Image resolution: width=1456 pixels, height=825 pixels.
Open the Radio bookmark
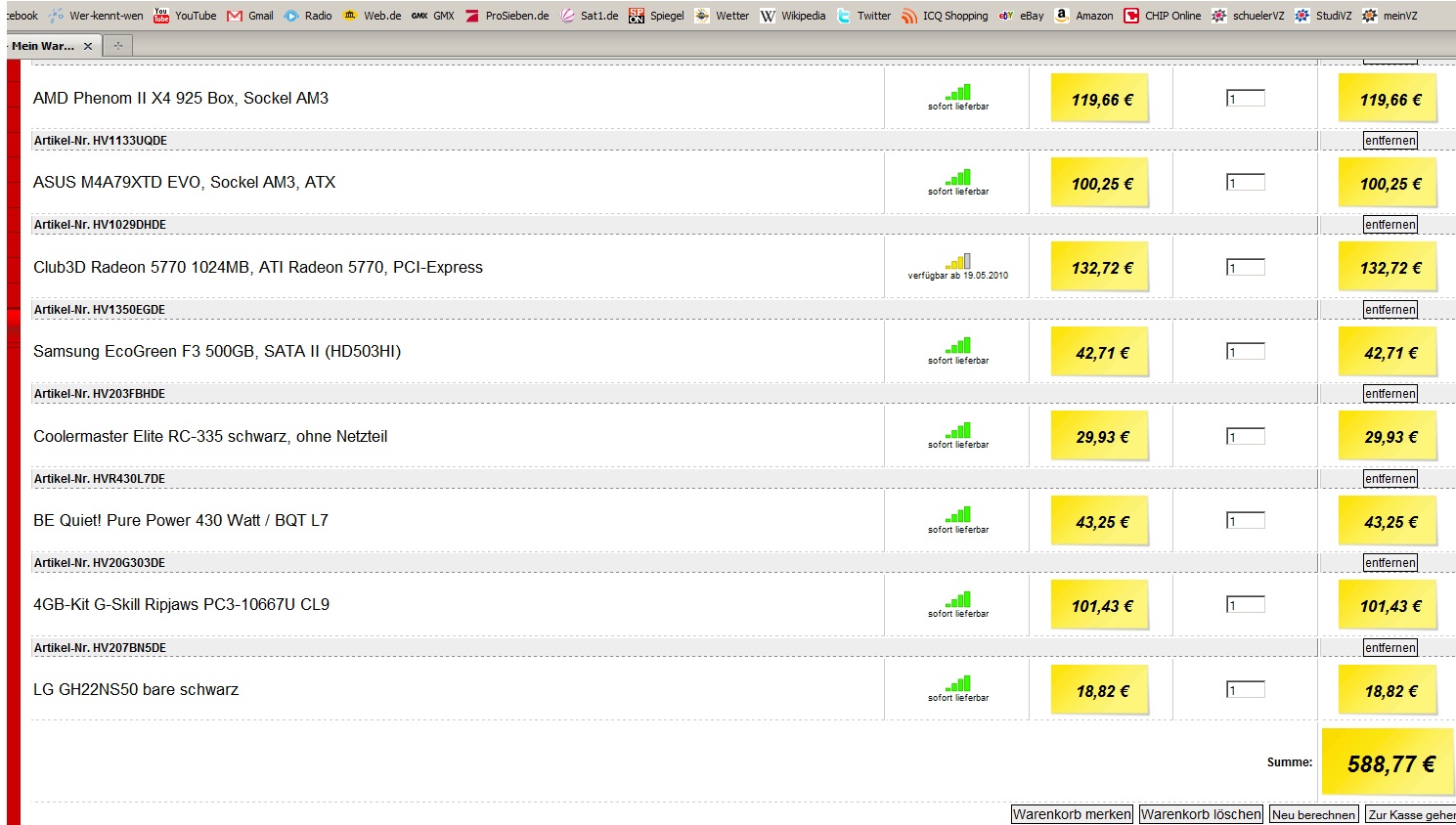tap(308, 16)
